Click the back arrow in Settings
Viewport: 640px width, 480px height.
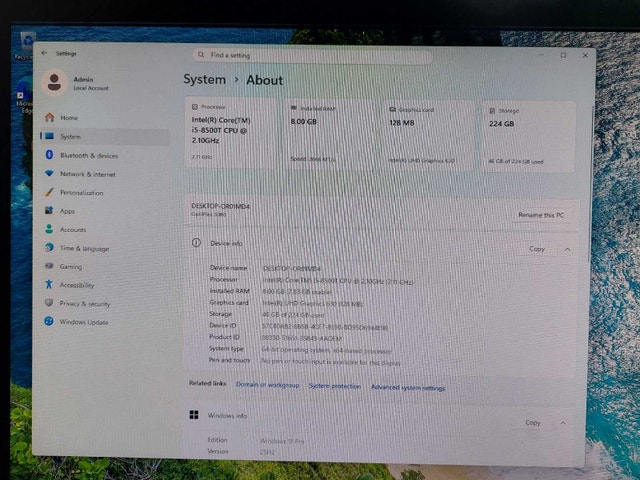[x=44, y=53]
